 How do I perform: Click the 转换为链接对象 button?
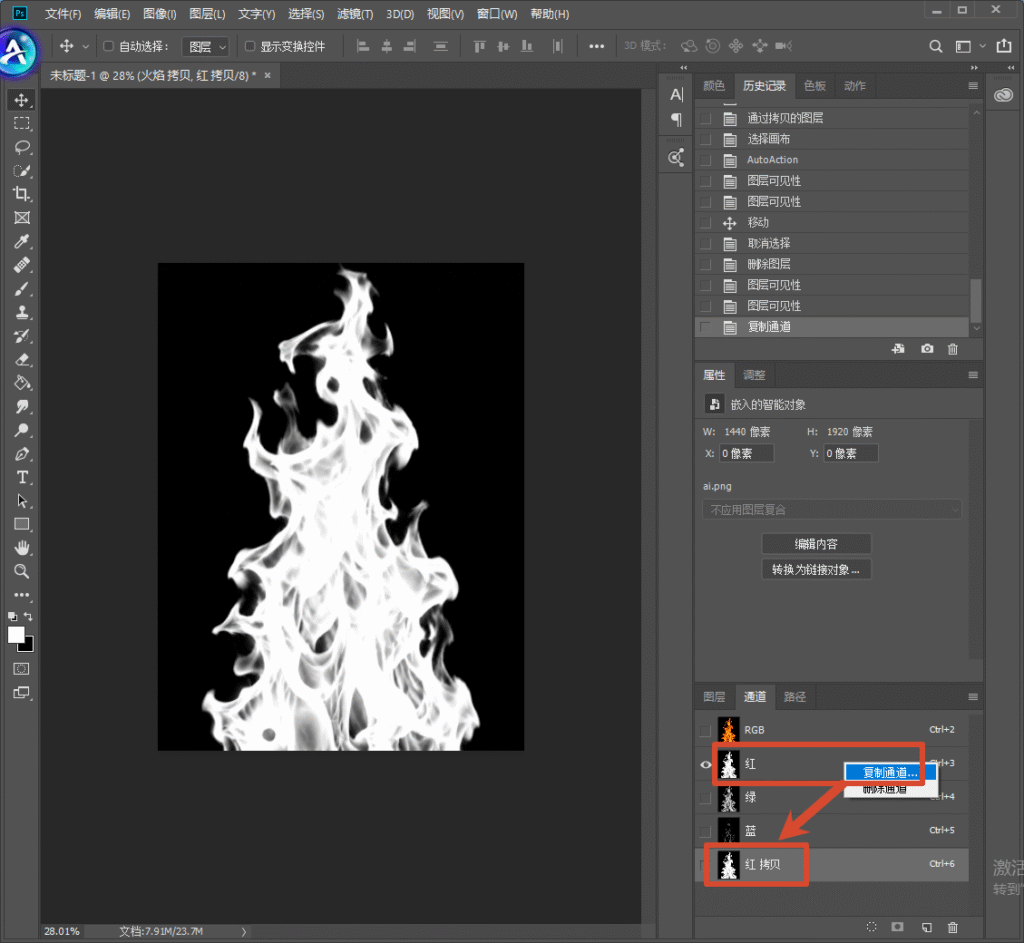816,569
